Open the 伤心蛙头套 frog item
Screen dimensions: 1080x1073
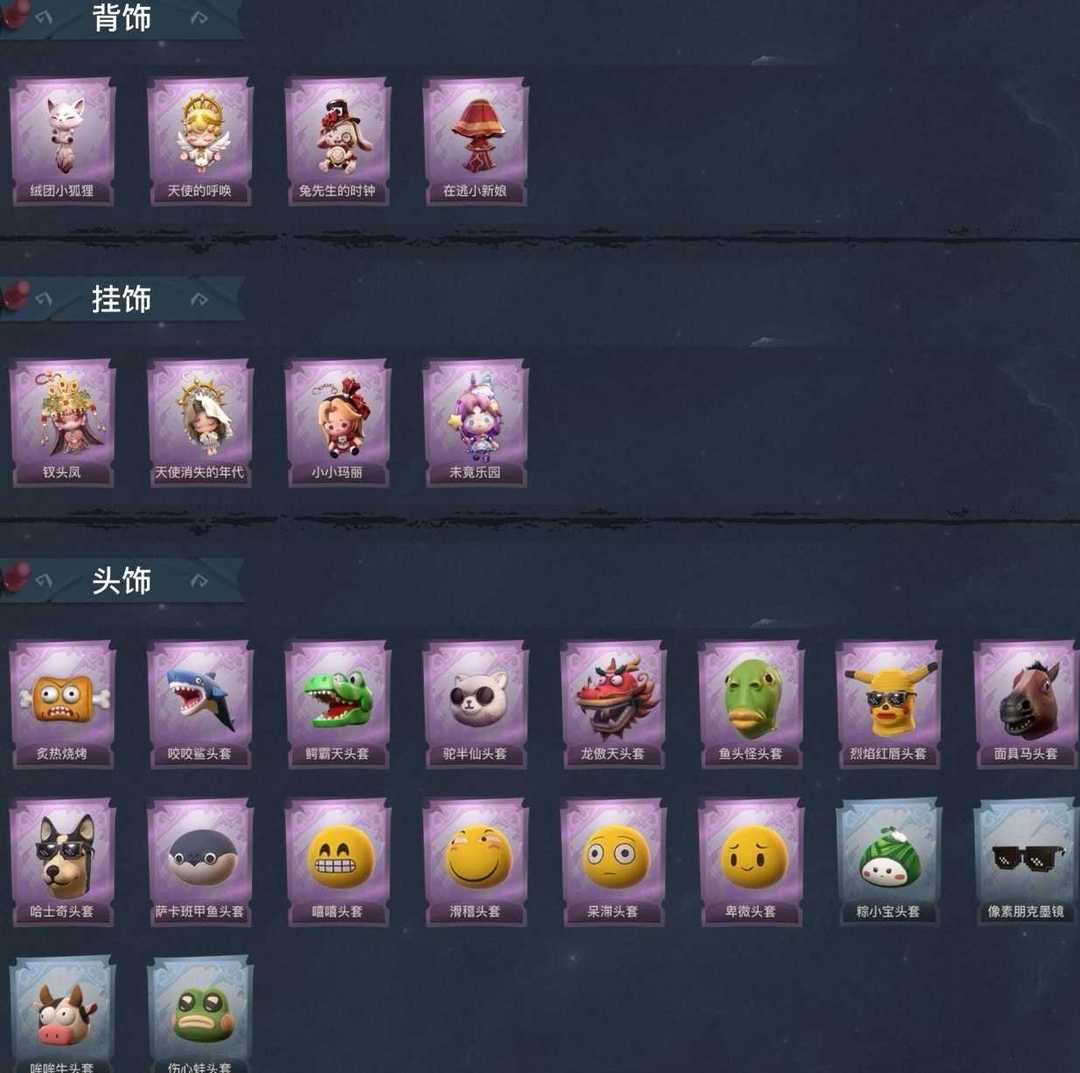click(200, 1014)
